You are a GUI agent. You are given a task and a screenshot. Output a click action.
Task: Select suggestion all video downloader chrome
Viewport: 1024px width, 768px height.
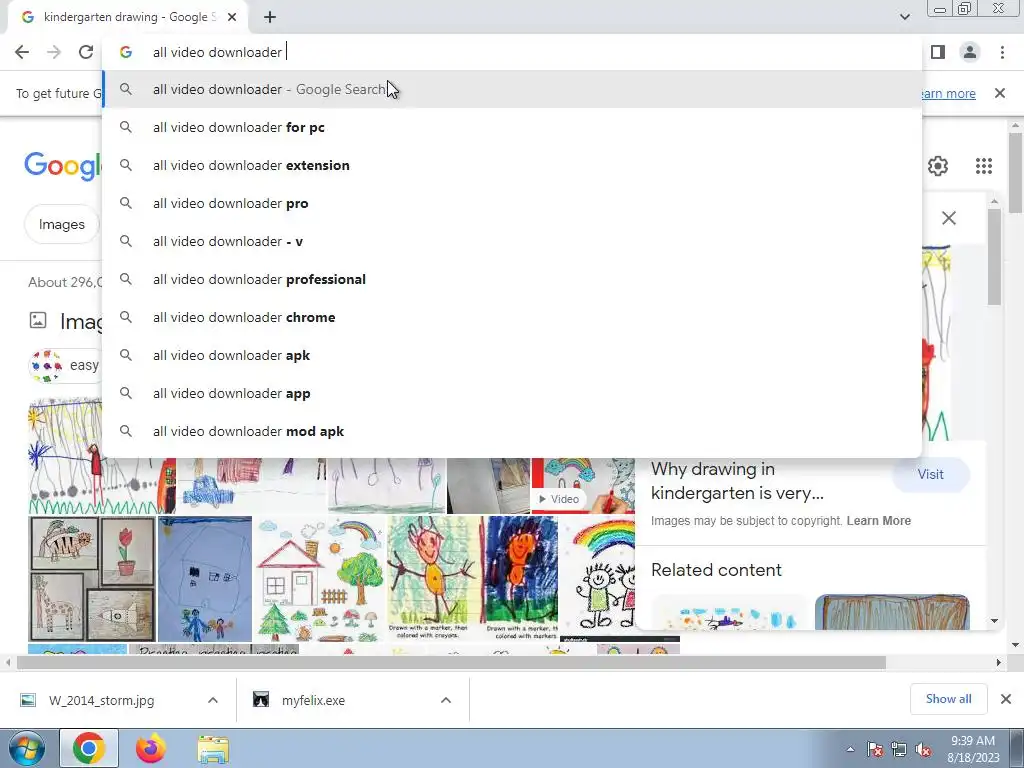click(x=512, y=317)
